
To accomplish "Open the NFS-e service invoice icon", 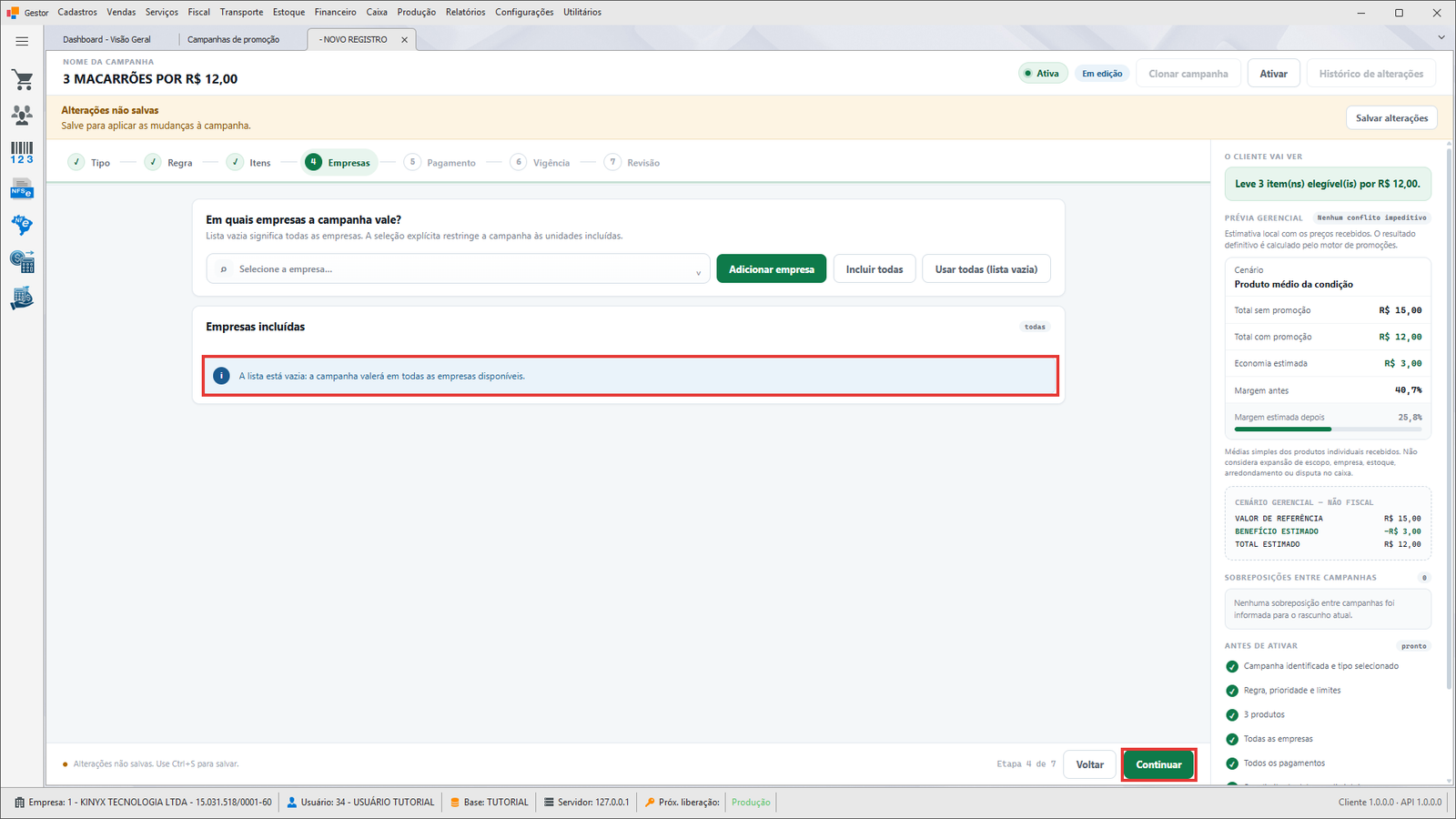I will (22, 189).
